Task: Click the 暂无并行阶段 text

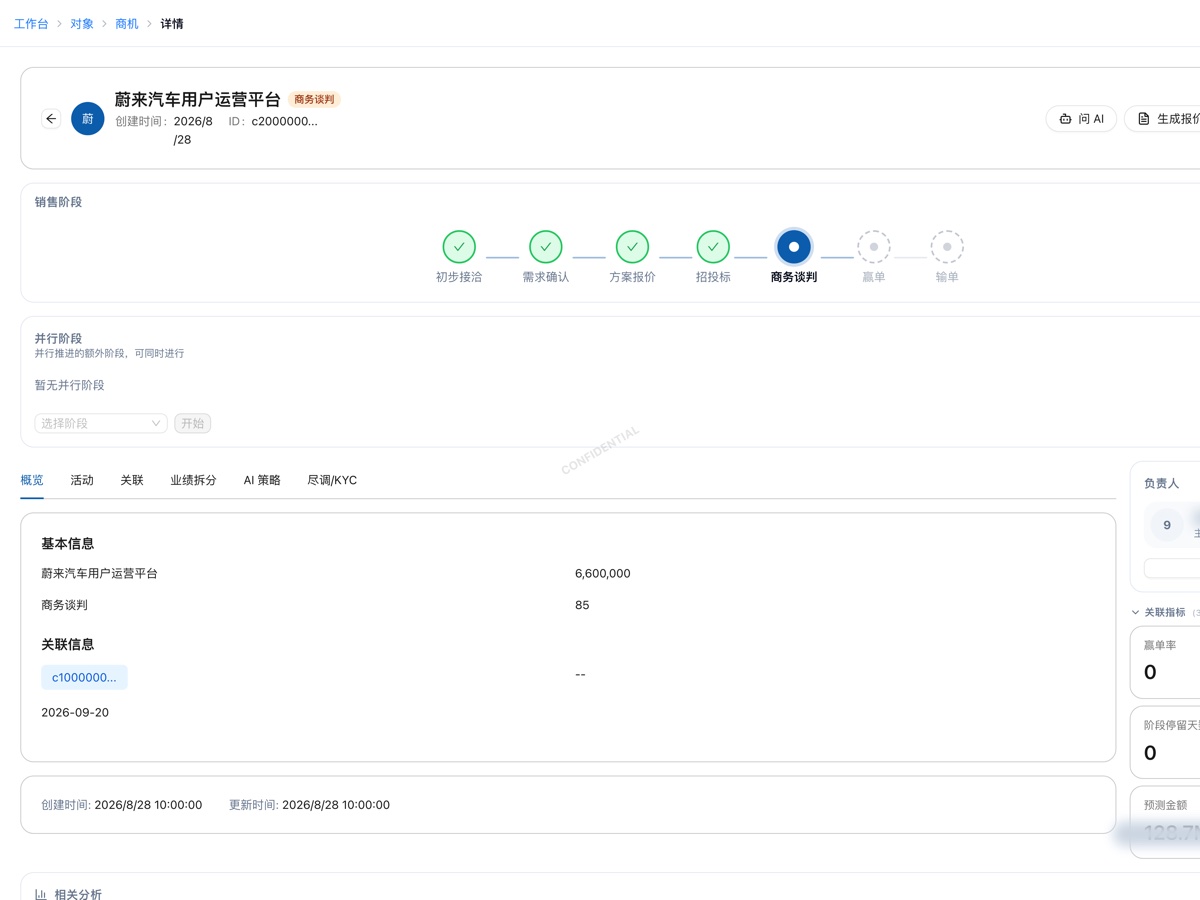Action: pyautogui.click(x=70, y=385)
